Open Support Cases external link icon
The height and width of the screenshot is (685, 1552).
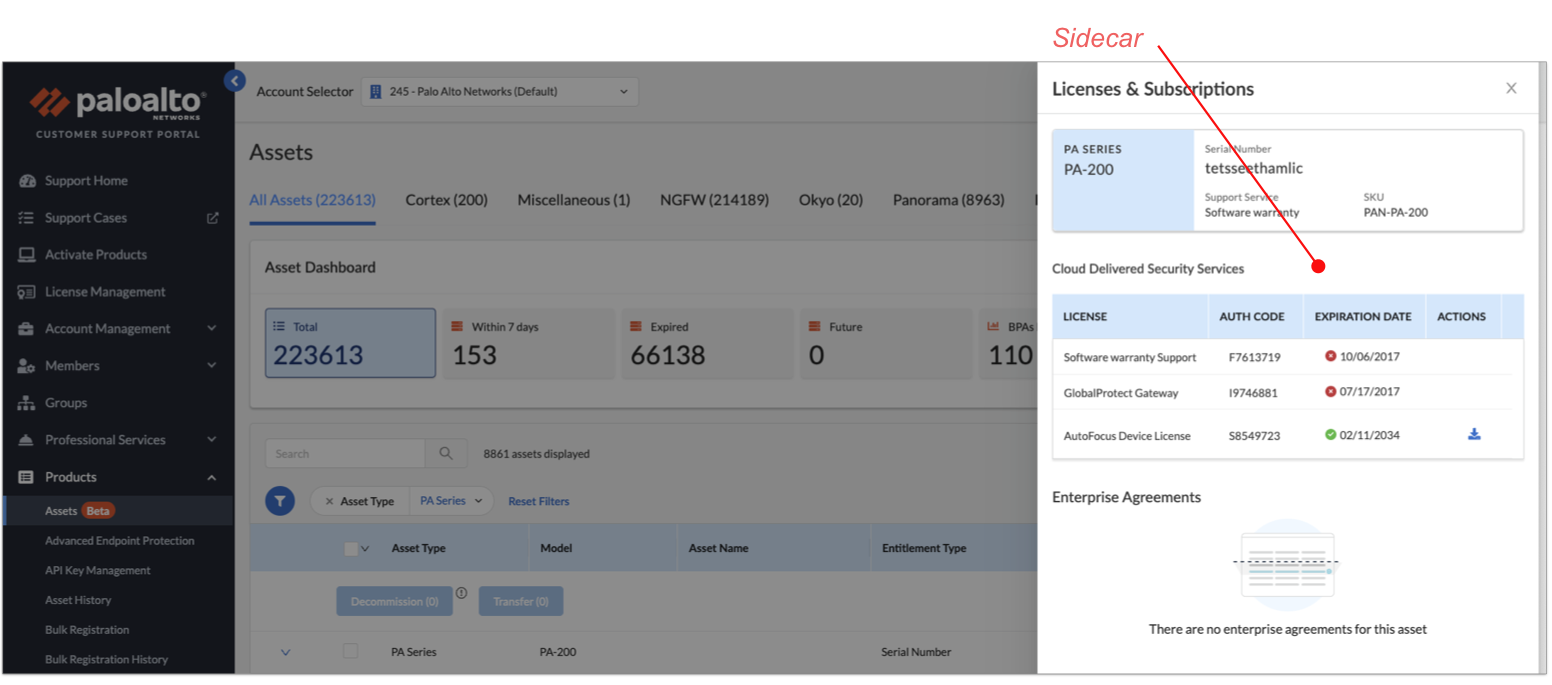click(x=210, y=217)
